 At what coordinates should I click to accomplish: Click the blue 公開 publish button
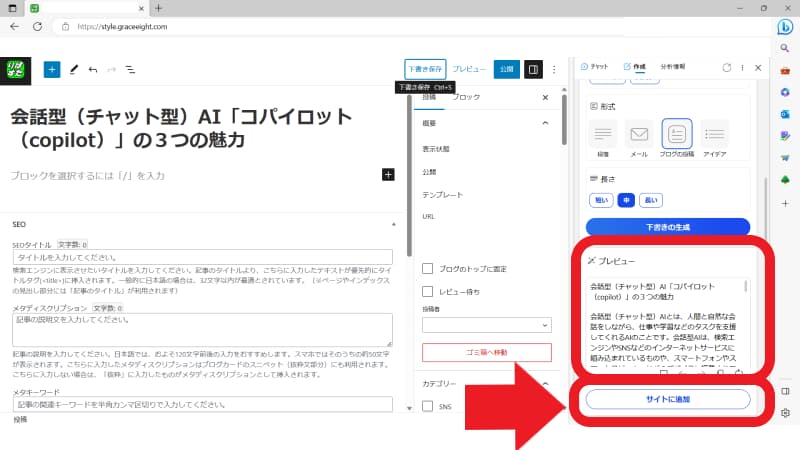coord(507,69)
